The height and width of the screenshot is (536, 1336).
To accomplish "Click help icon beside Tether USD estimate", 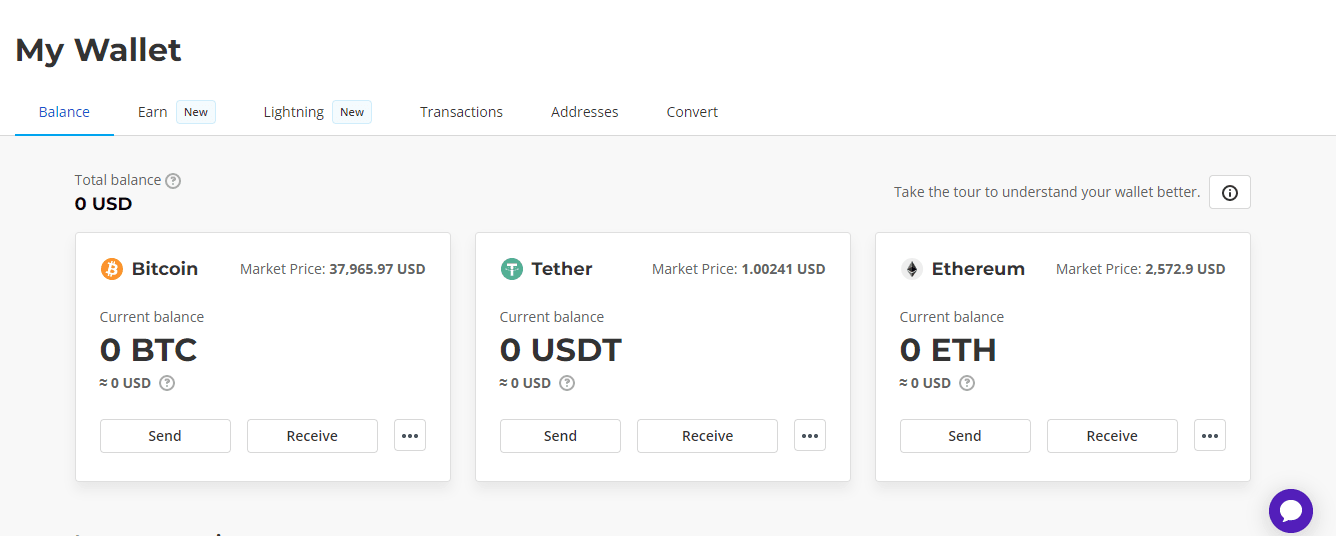I will pyautogui.click(x=567, y=383).
